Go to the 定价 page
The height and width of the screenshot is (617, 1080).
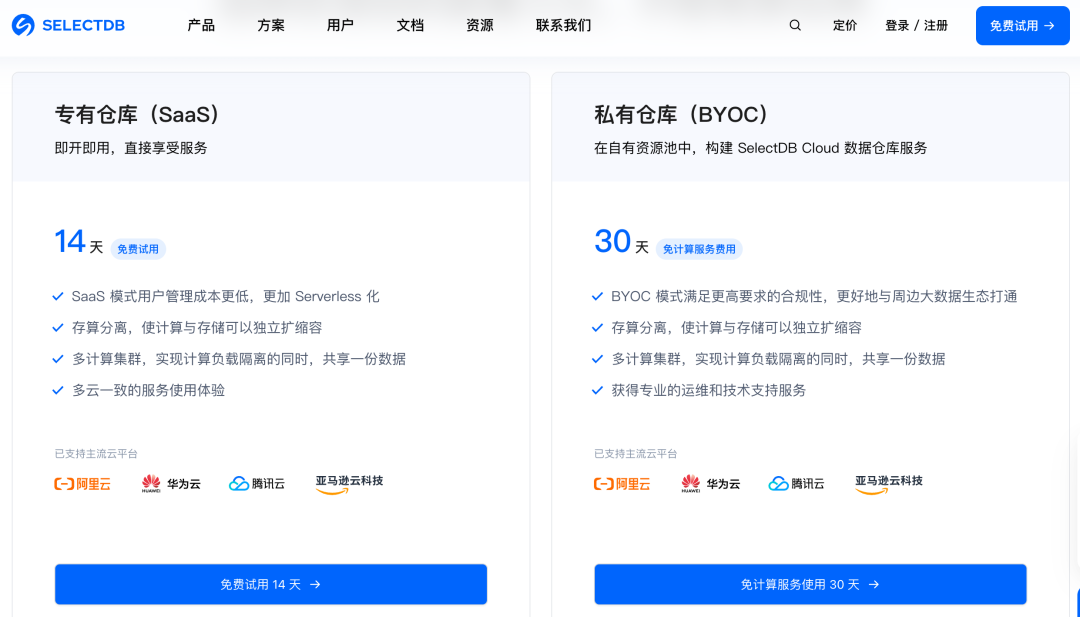pyautogui.click(x=845, y=25)
